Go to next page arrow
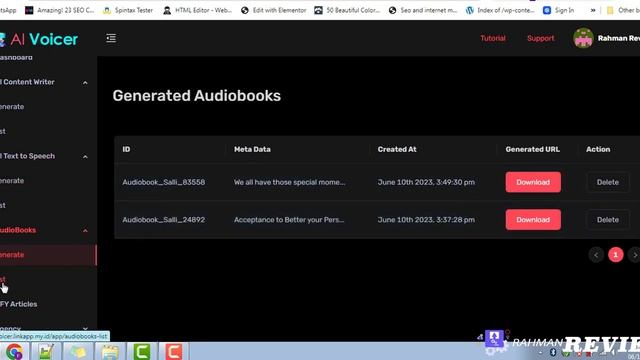640x360 pixels. [634, 255]
